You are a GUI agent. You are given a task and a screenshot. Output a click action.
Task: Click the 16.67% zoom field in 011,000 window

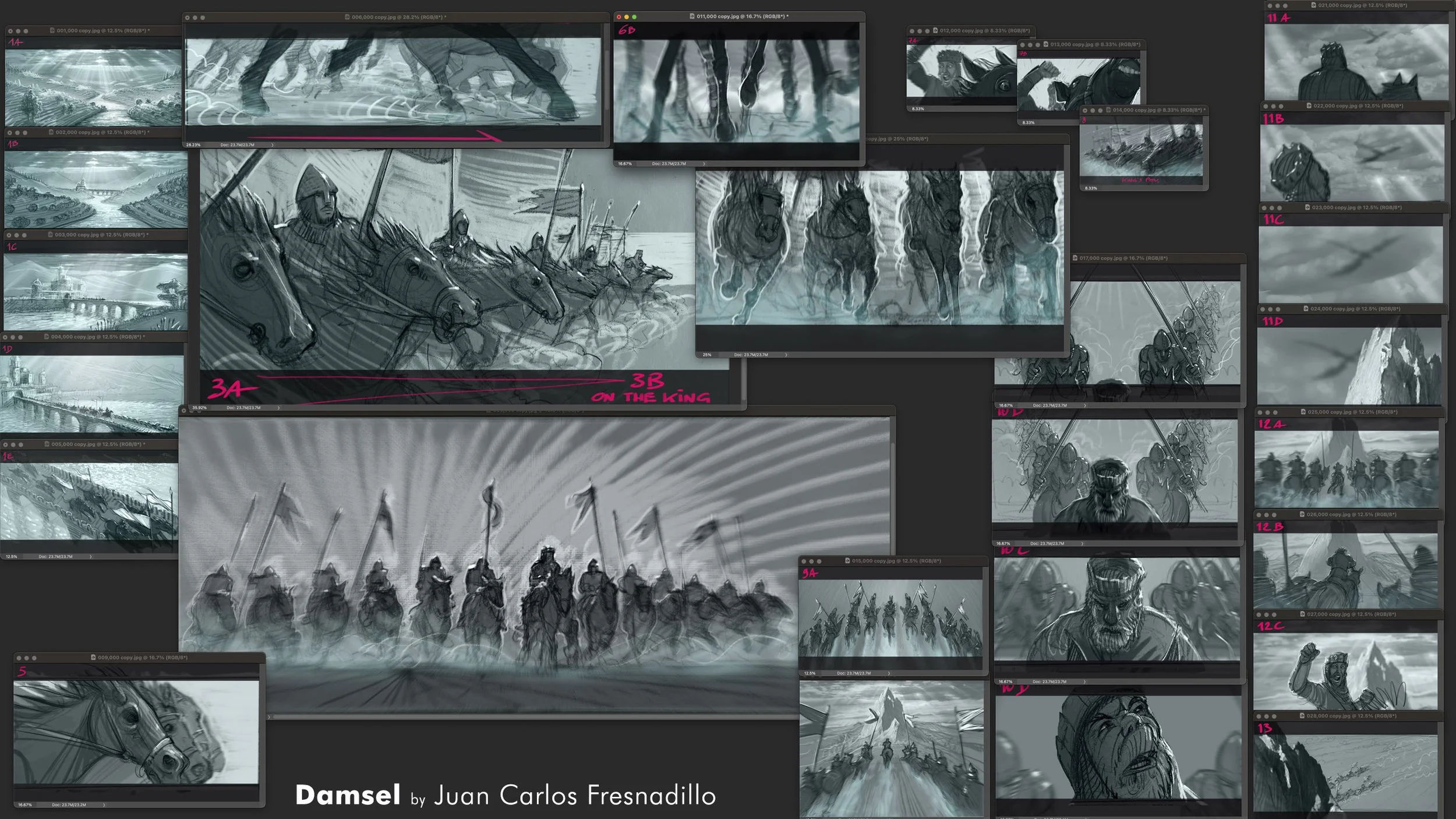[625, 164]
